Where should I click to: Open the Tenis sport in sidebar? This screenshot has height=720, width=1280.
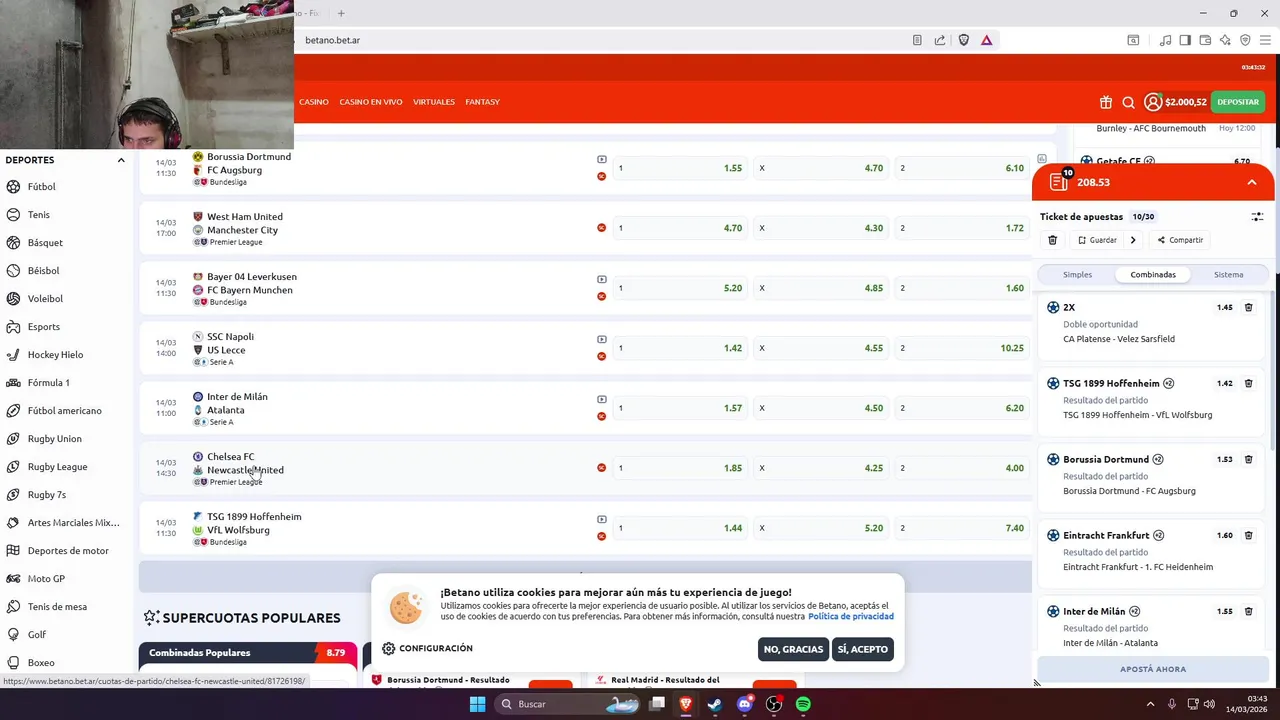tap(38, 215)
